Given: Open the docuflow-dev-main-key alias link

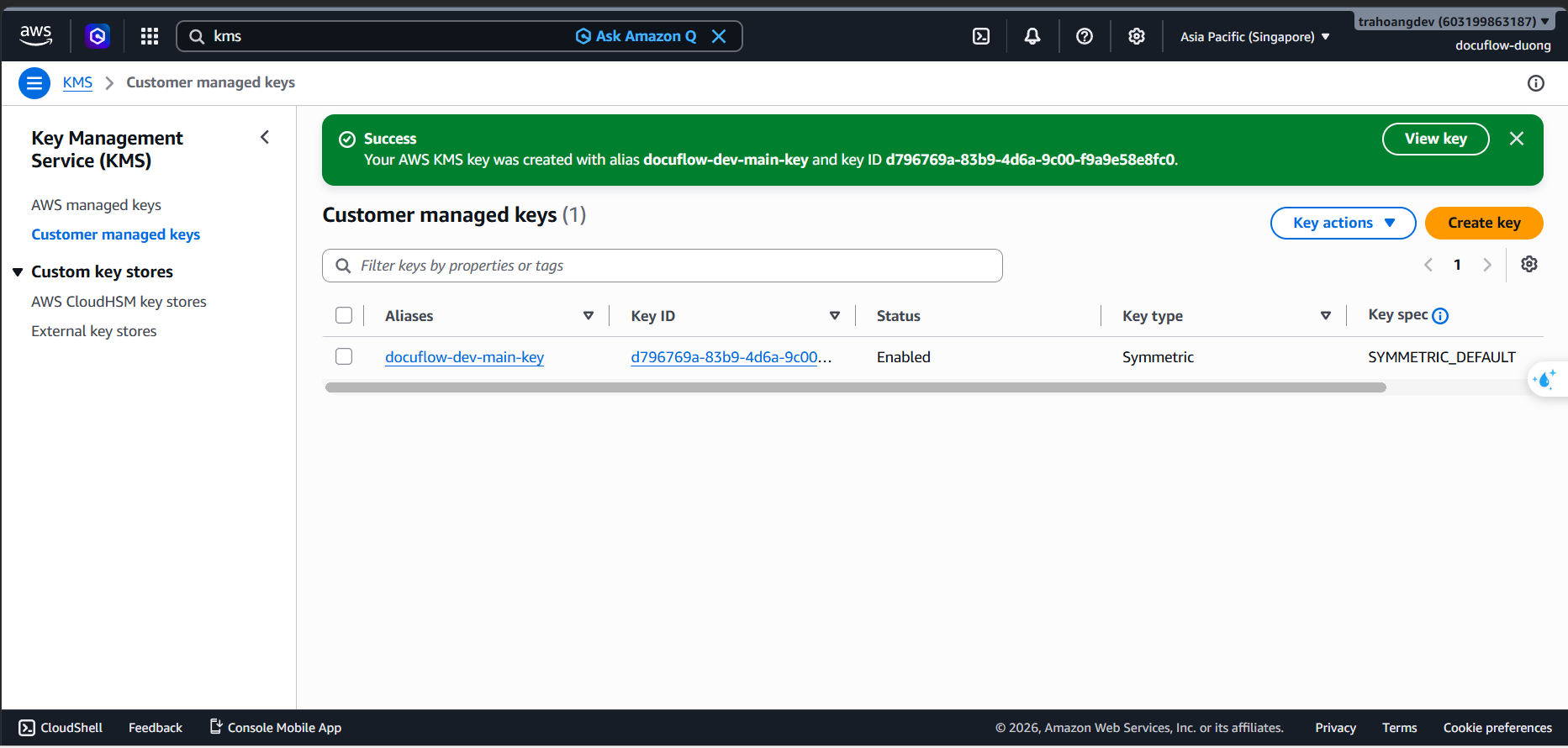Looking at the screenshot, I should 464,357.
